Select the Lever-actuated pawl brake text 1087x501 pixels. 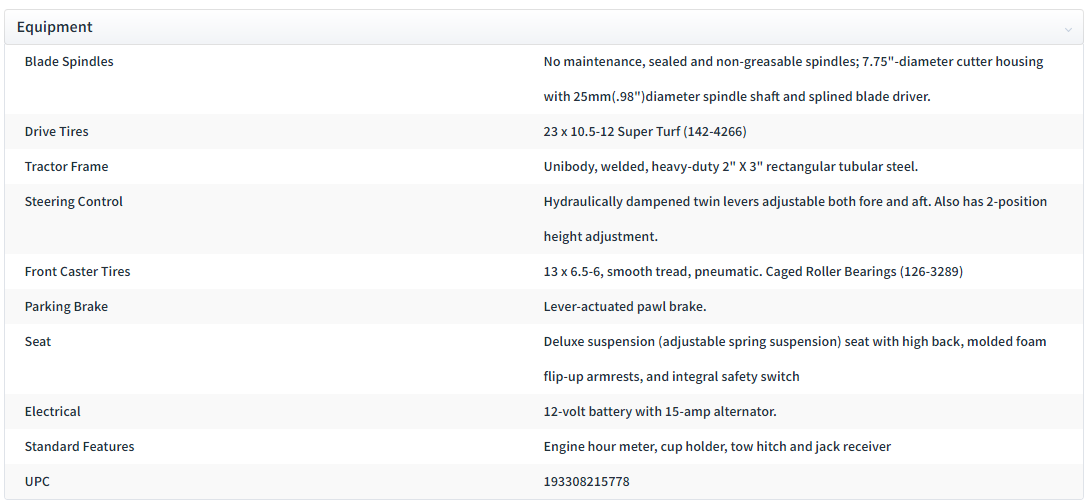(625, 306)
